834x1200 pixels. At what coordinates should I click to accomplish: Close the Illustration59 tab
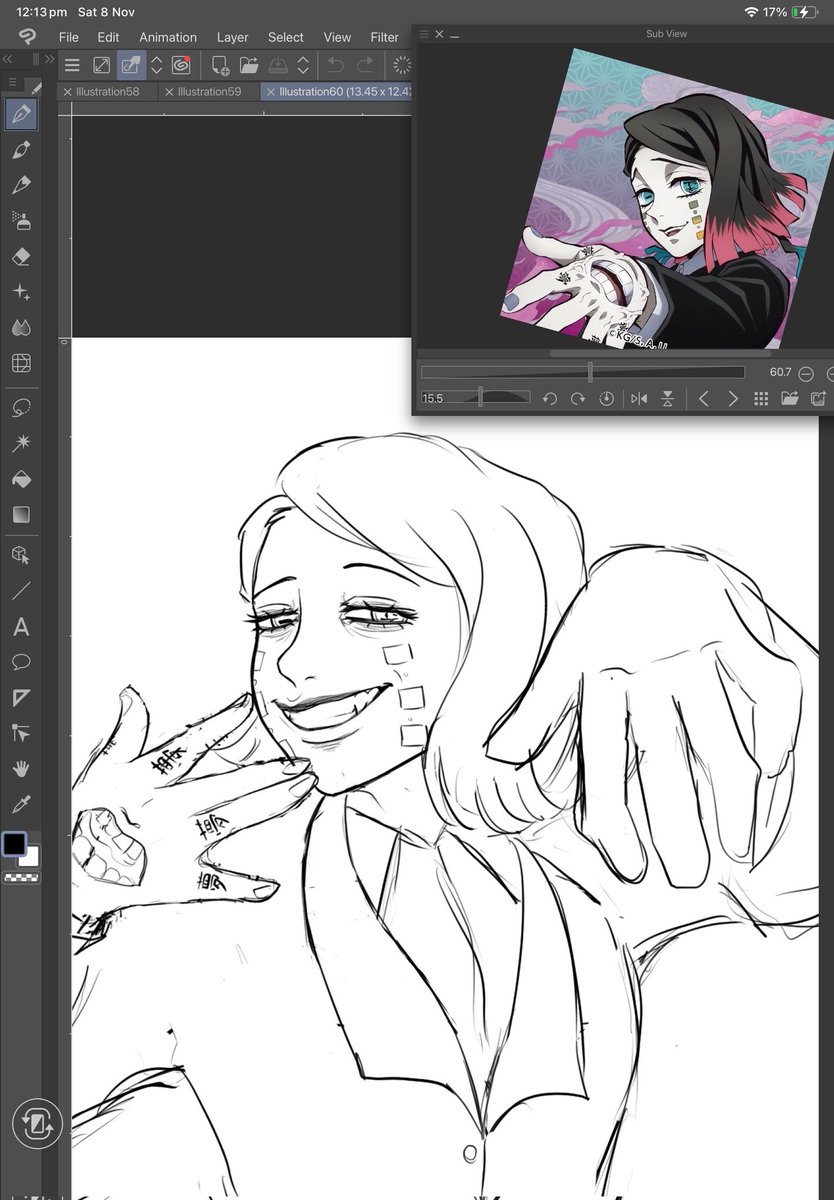pos(169,92)
